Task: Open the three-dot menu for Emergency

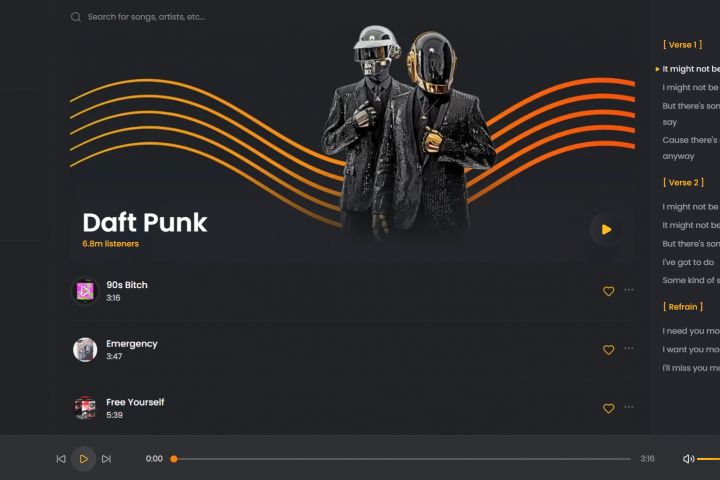Action: [x=629, y=348]
